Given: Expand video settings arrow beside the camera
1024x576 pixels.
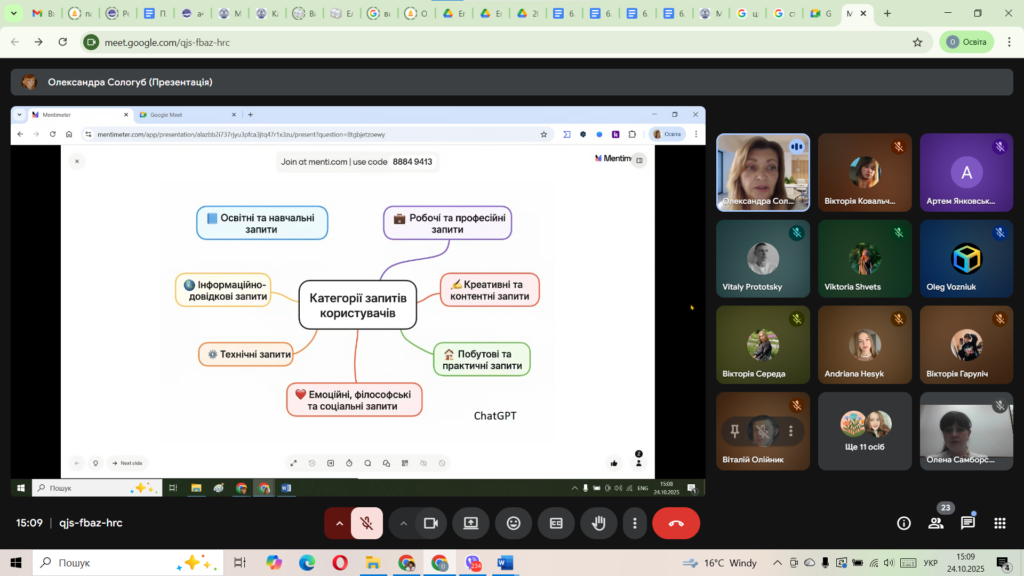Looking at the screenshot, I should 404,523.
